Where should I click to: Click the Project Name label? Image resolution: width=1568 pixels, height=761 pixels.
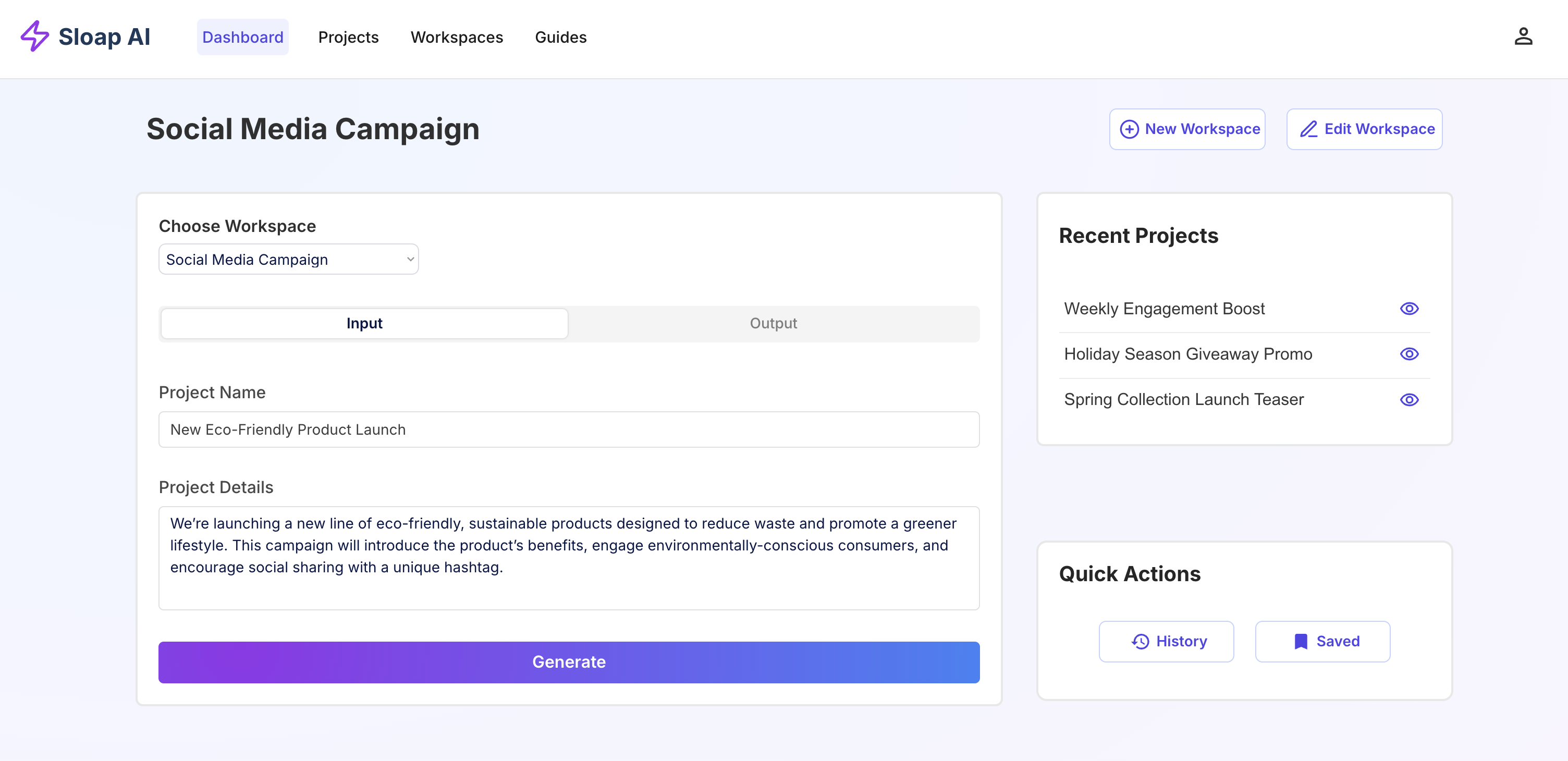click(x=212, y=392)
